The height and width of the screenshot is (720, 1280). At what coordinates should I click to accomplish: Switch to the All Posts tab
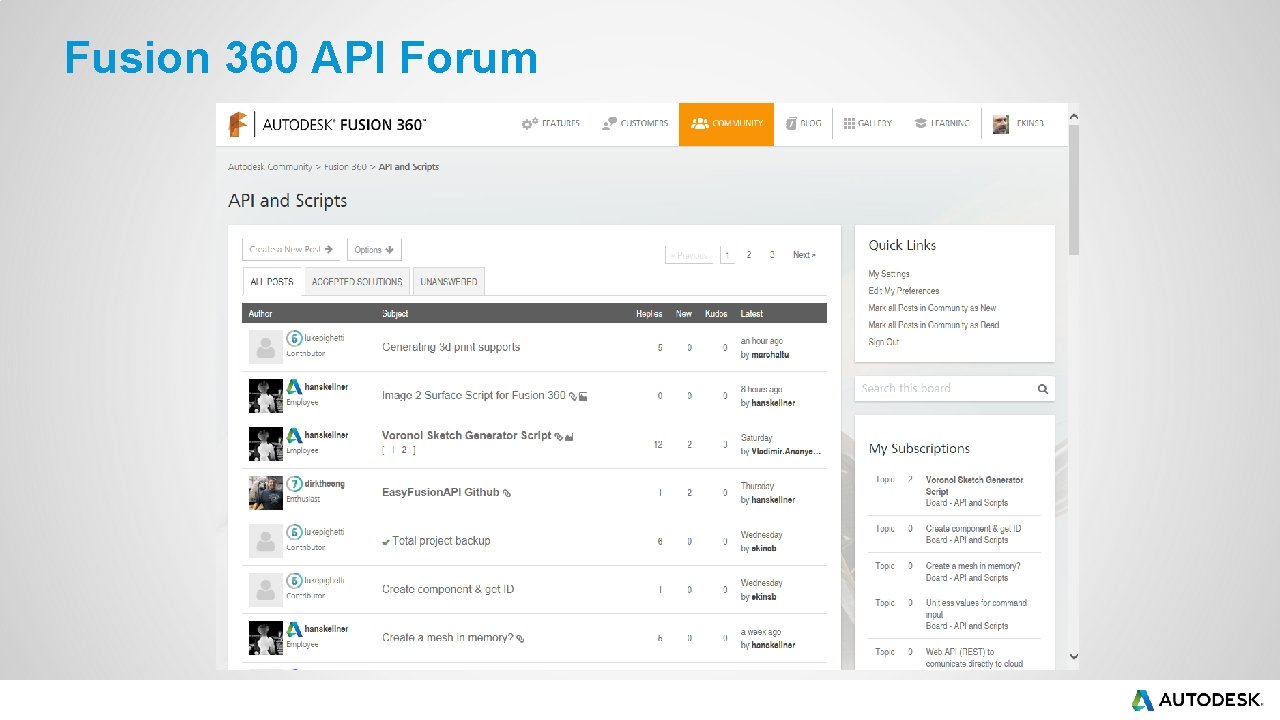pos(272,282)
